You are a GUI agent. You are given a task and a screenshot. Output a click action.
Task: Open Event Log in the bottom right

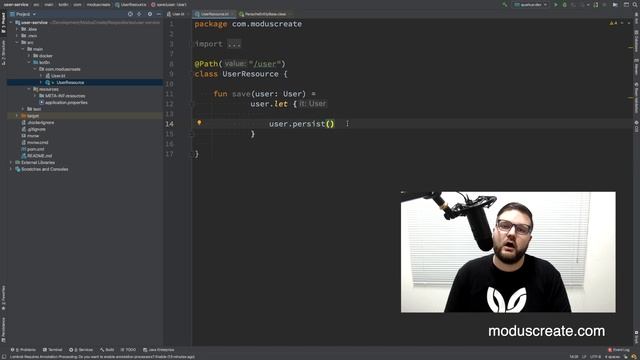tap(619, 350)
